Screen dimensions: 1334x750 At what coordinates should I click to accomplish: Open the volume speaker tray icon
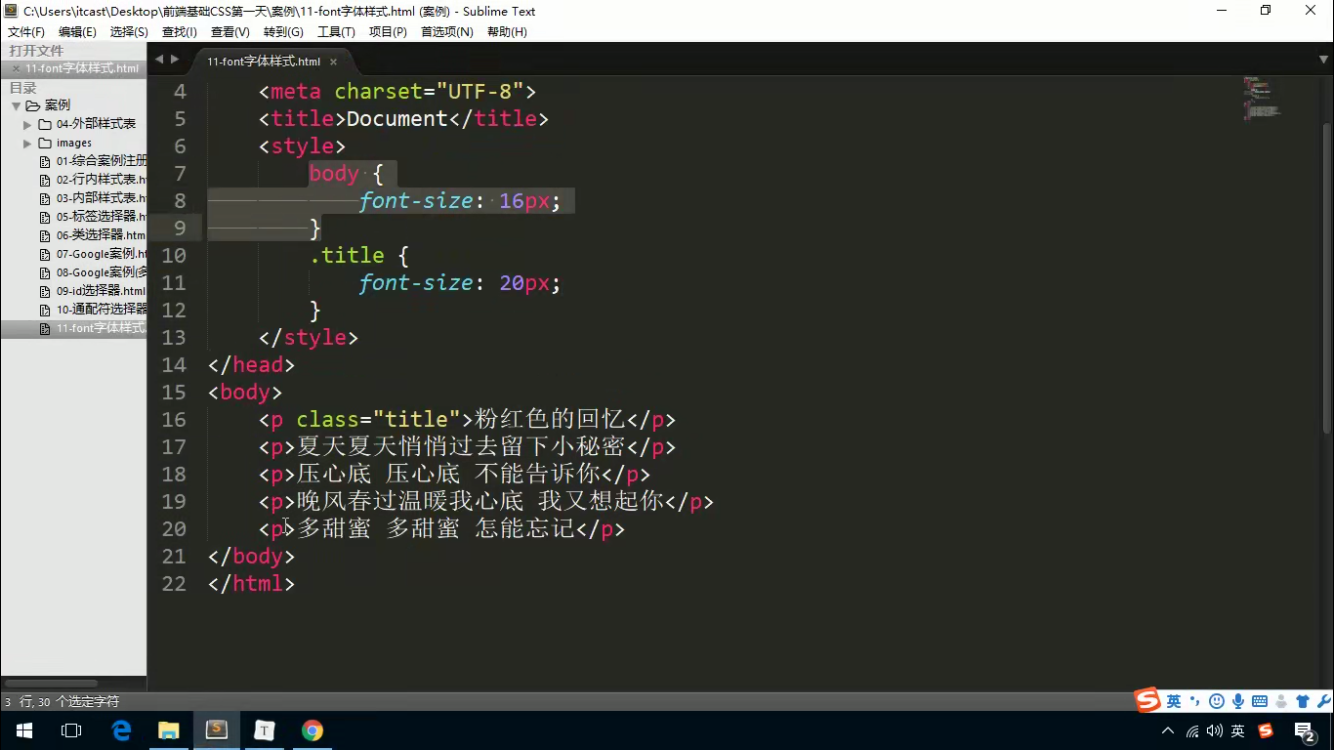coord(1215,731)
